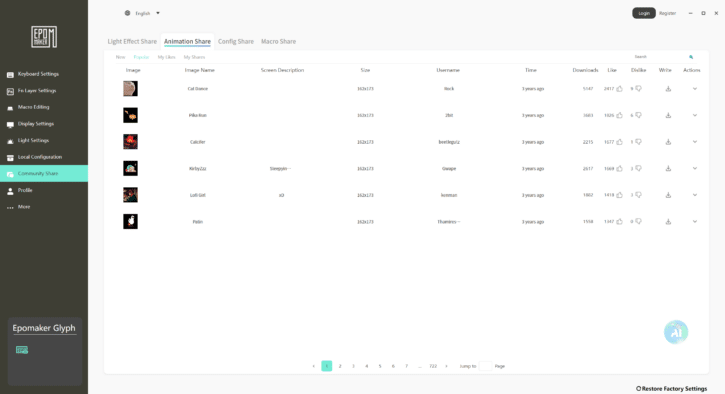Click the Login button
Viewport: 725px width, 394px height.
644,13
